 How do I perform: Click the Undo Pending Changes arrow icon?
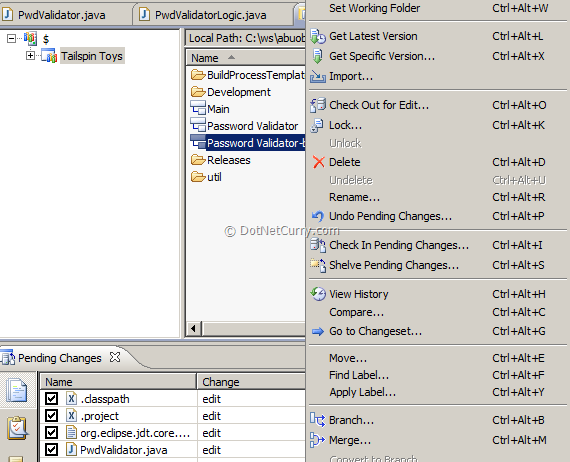[318, 216]
